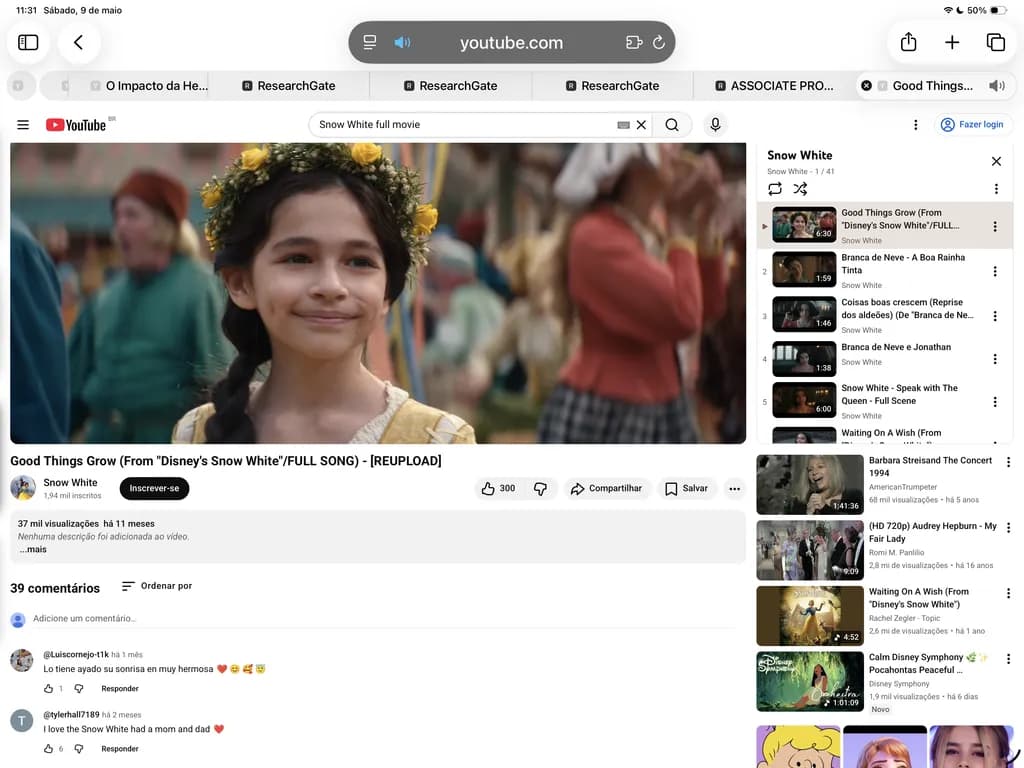The image size is (1024, 768).
Task: Open Barbara Streisand The Concert 1994 video
Action: tap(810, 485)
